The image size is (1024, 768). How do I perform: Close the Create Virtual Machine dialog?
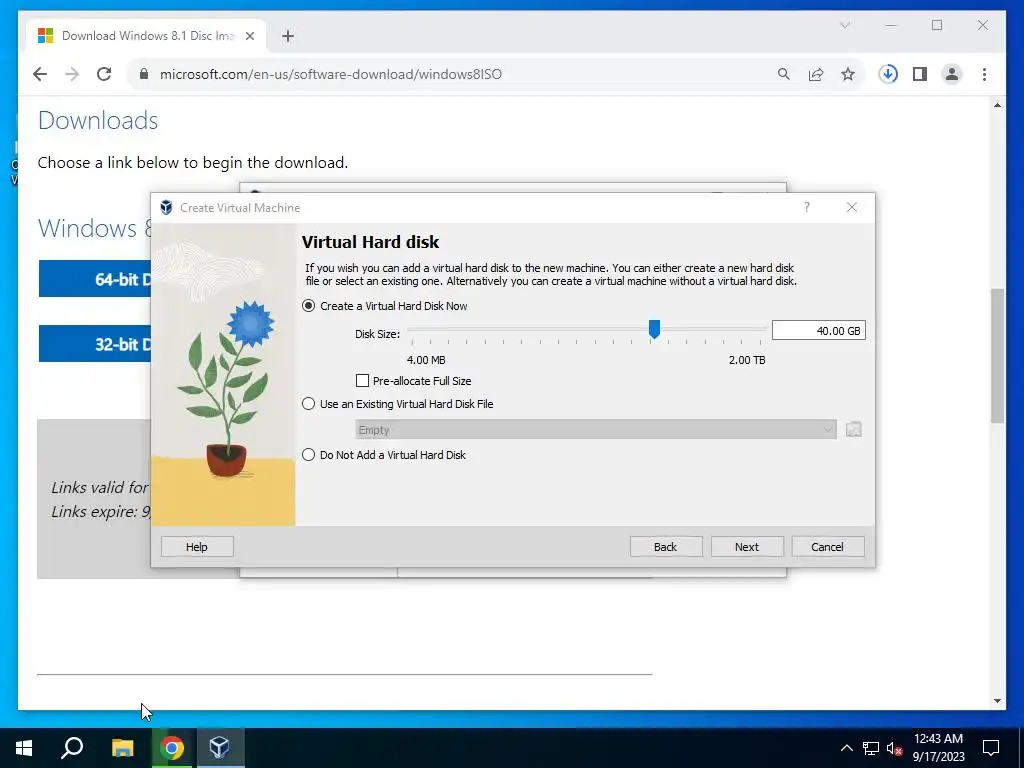coord(852,207)
